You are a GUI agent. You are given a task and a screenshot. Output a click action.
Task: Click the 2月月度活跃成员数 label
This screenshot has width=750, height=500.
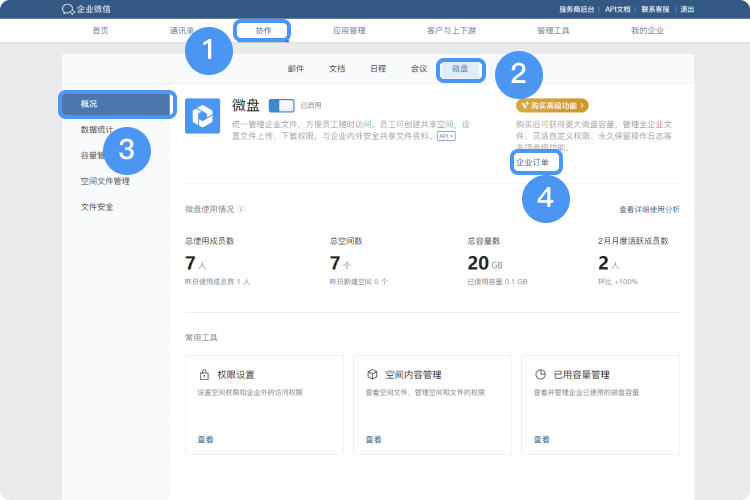tap(633, 241)
